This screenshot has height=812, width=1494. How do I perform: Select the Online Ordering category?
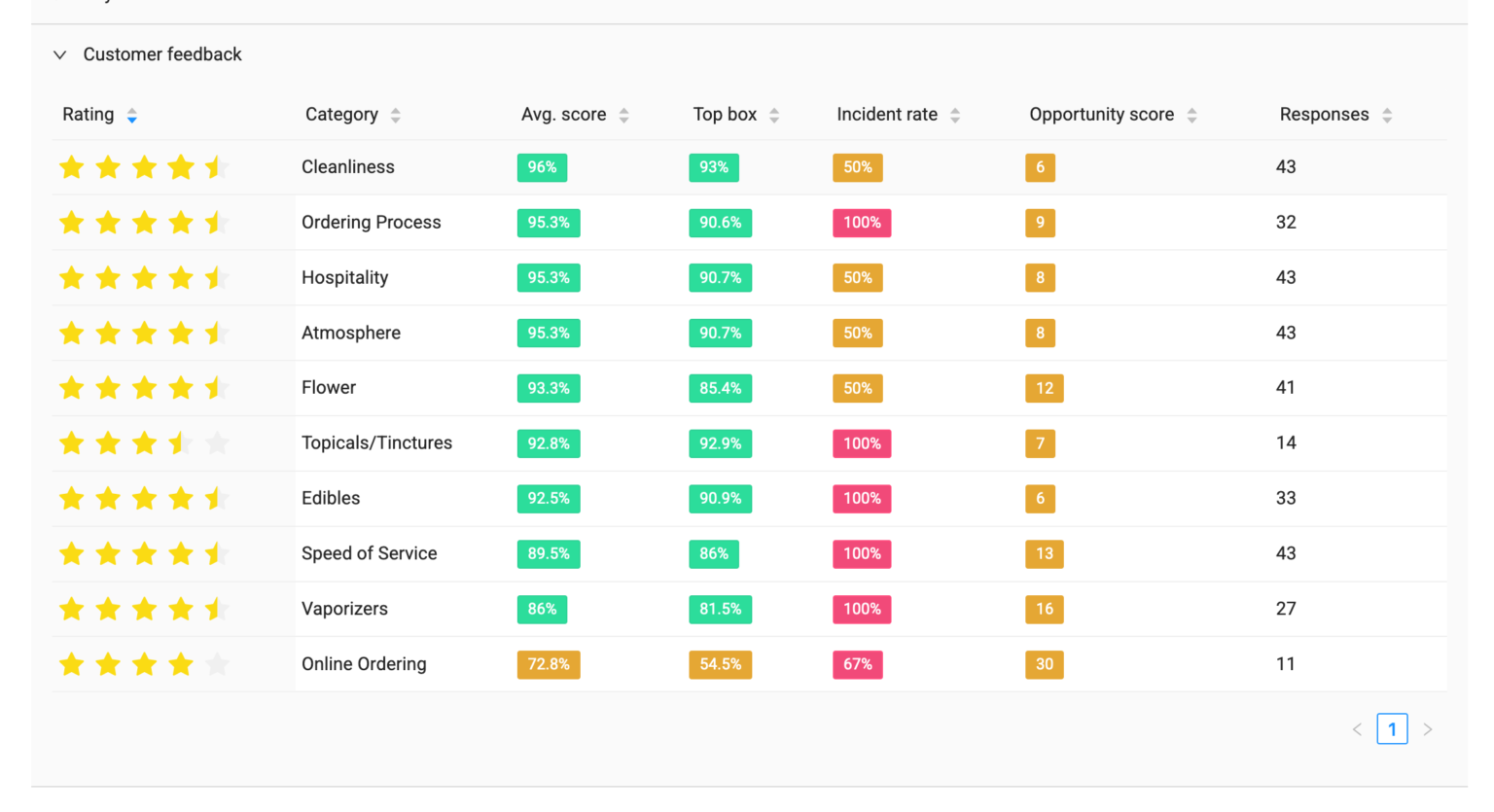click(364, 664)
